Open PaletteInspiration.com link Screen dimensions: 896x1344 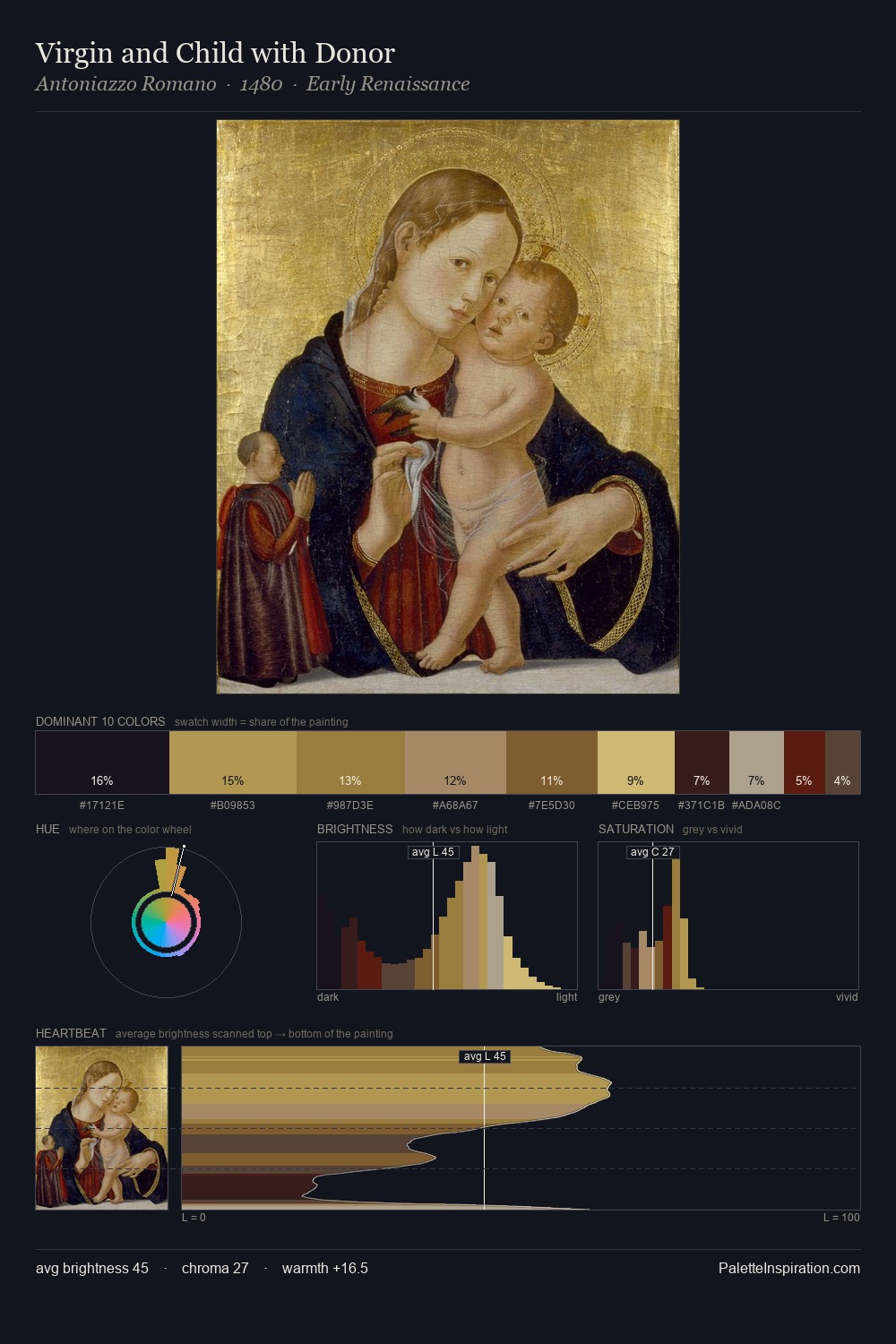pyautogui.click(x=789, y=1268)
